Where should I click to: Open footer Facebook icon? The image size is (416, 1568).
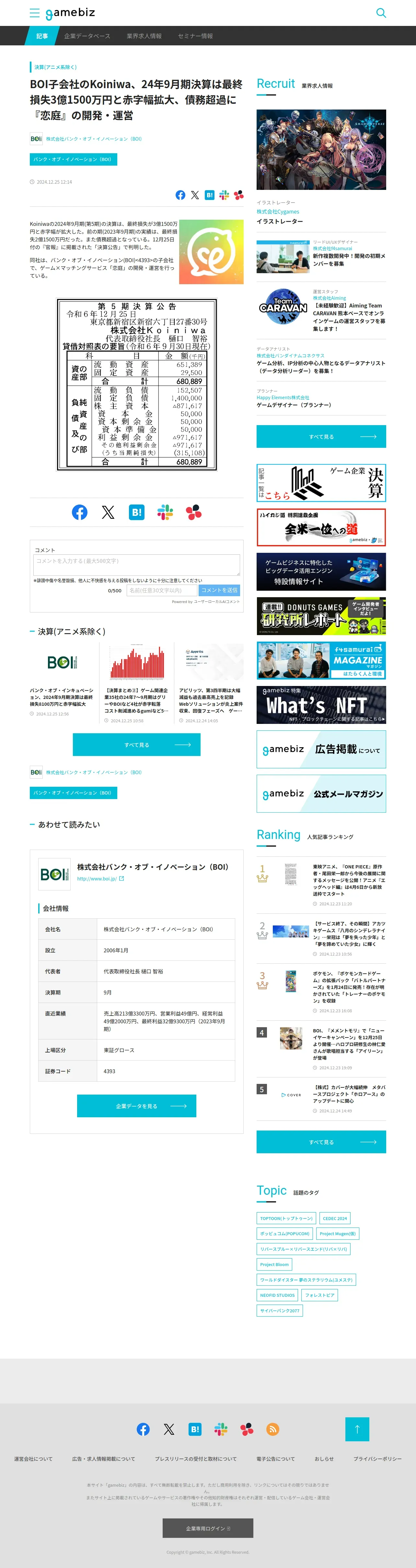143,1429
